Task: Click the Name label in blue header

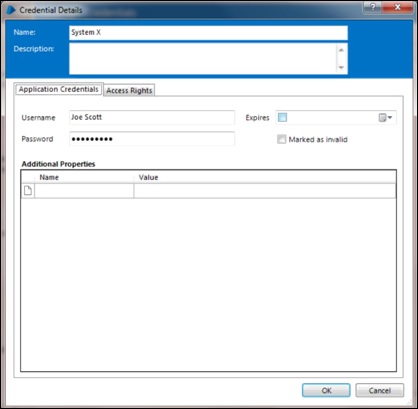Action: (24, 32)
